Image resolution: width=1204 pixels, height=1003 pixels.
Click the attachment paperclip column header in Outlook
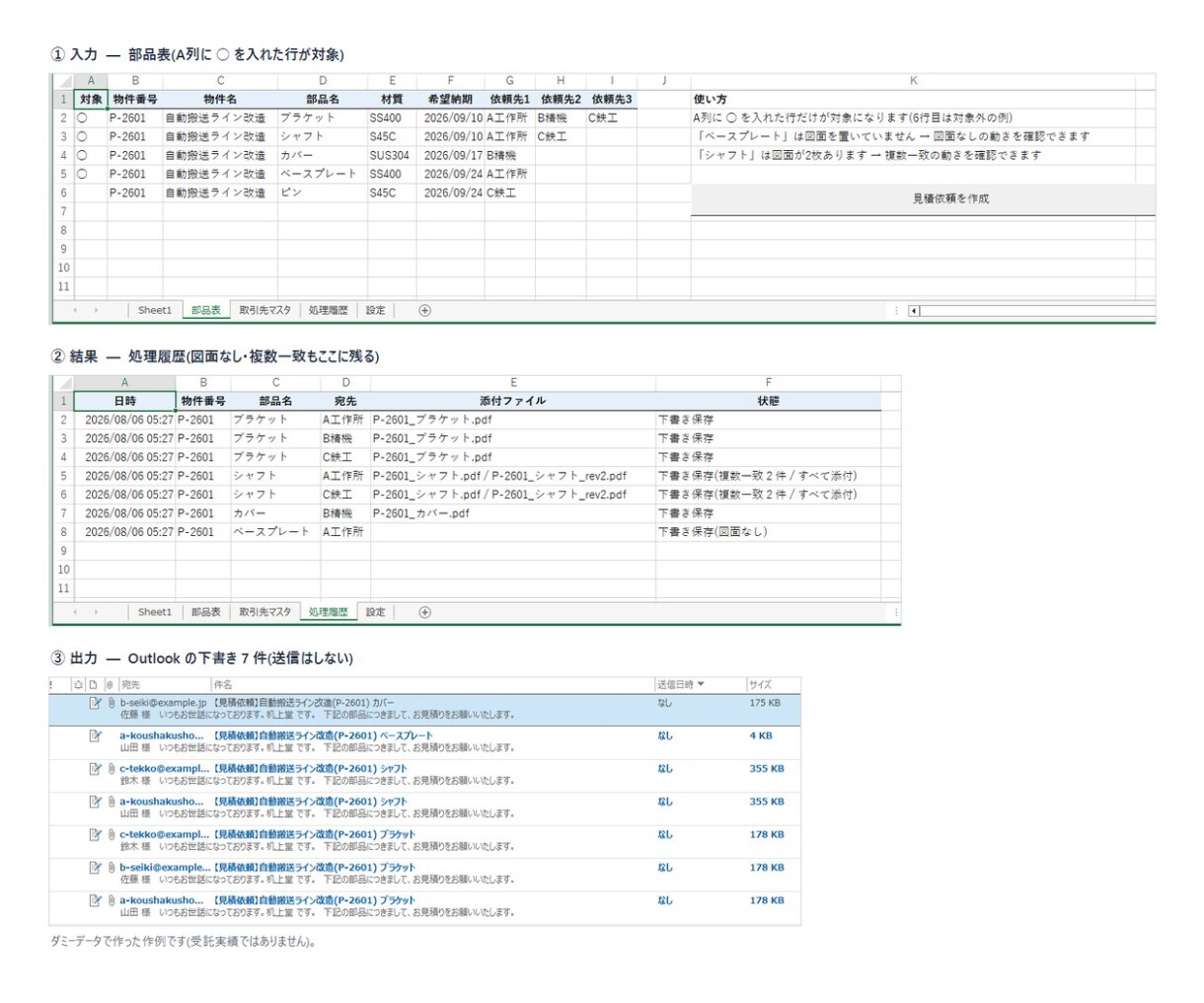tap(110, 684)
